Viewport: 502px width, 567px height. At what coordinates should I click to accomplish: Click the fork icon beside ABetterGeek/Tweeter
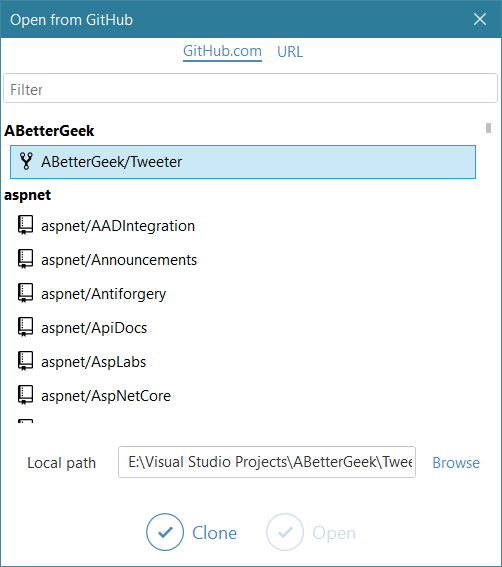pyautogui.click(x=26, y=161)
